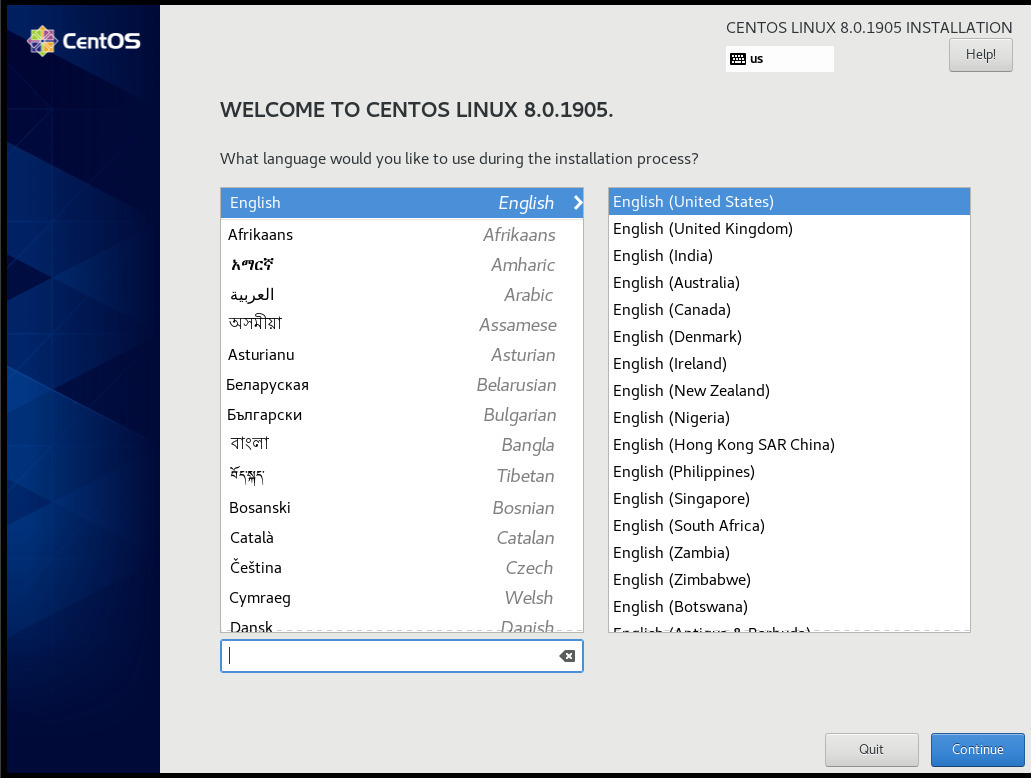This screenshot has height=778, width=1031.
Task: Choose Čeština from the language list
Action: (254, 567)
